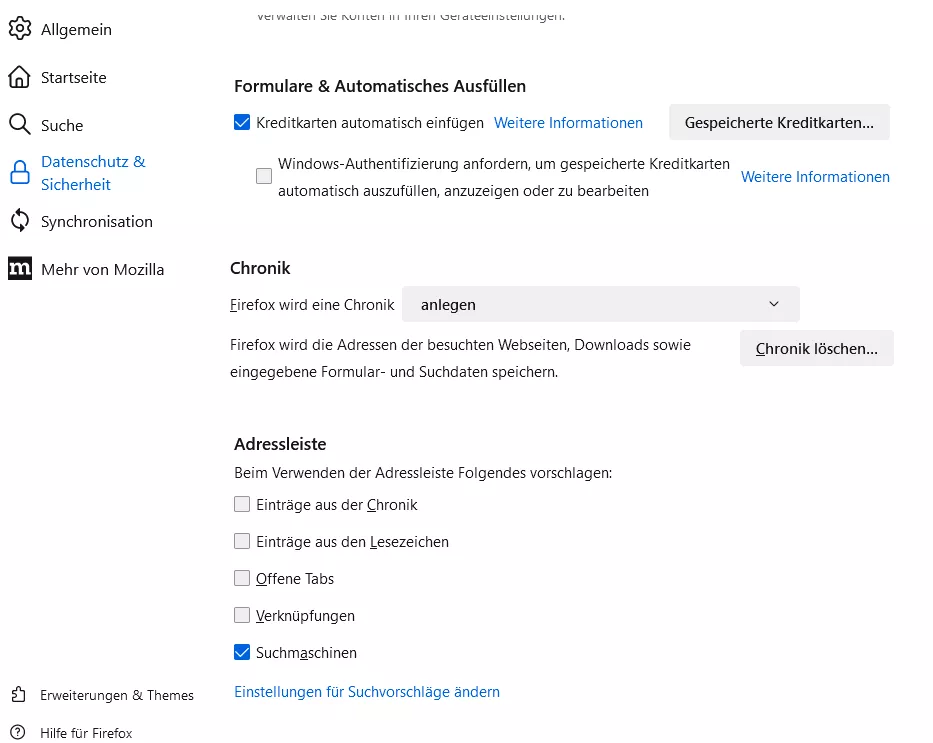Screen dimensions: 933x743
Task: Click the Erweiterungen & Themes puzzle icon
Action: pyautogui.click(x=19, y=695)
